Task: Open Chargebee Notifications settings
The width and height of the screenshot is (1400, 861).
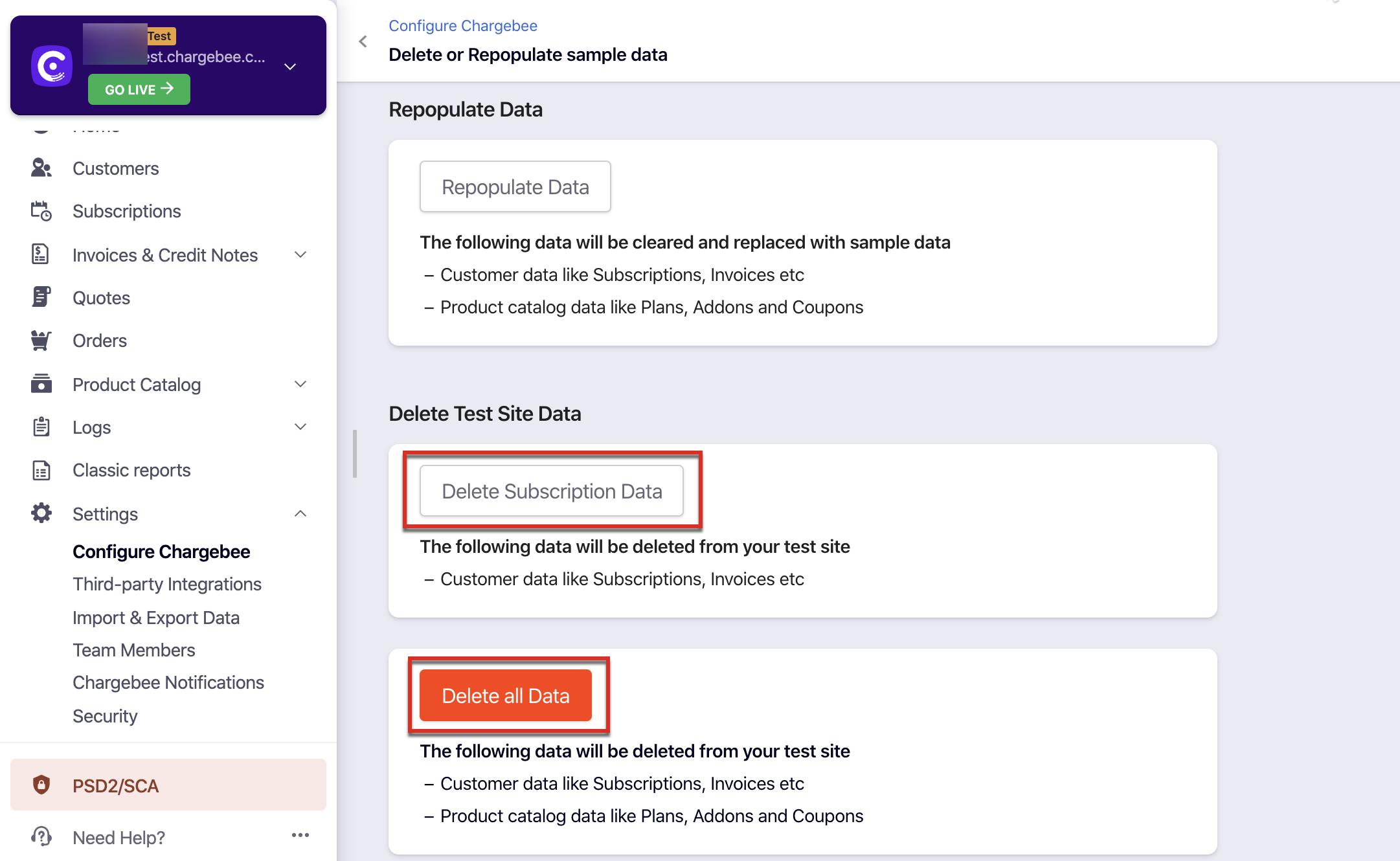Action: click(x=168, y=682)
